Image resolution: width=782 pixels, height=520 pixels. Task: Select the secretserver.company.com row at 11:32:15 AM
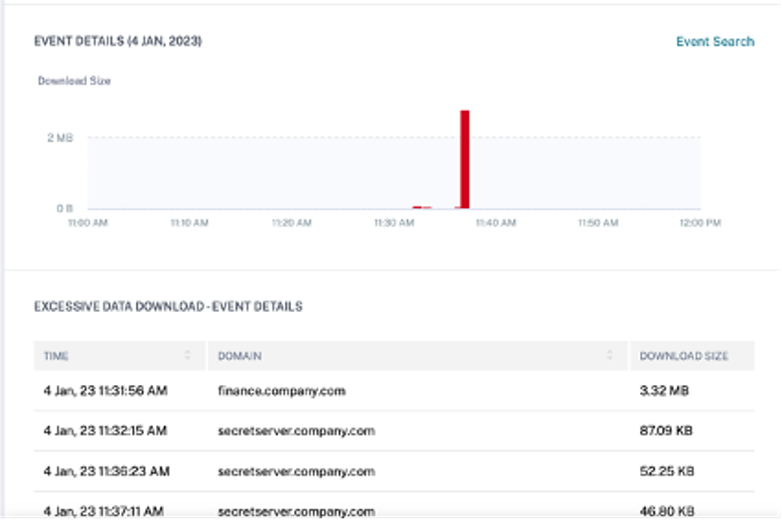pos(296,431)
